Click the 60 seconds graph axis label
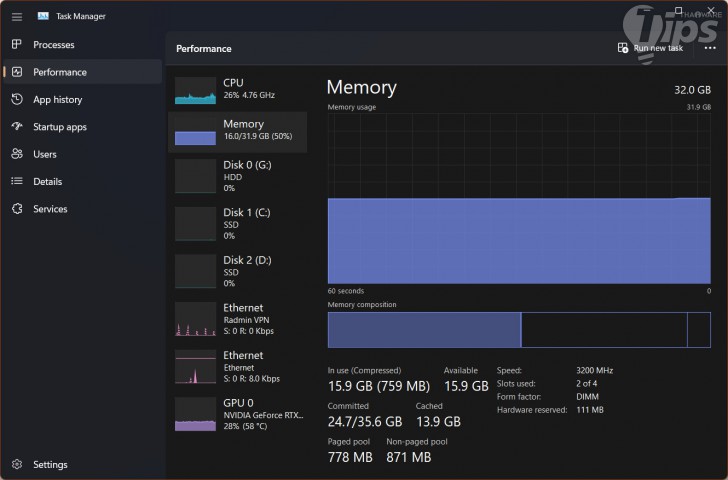 click(x=345, y=291)
